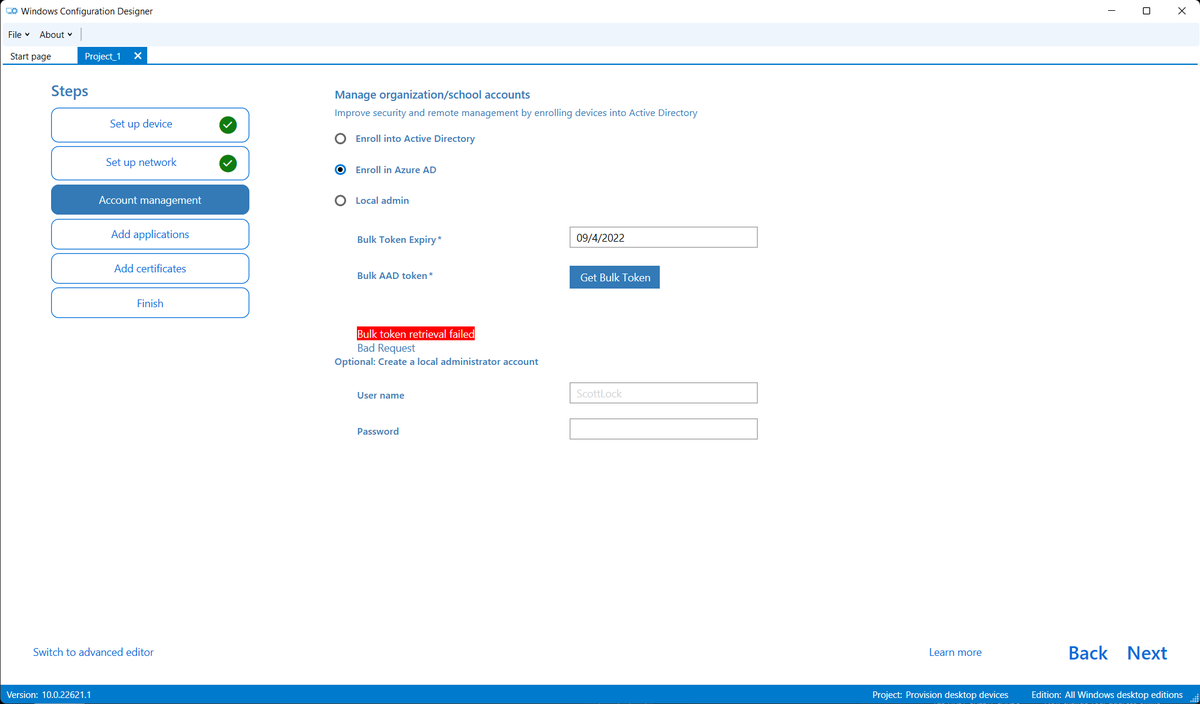Click the Bulk AAD token label
This screenshot has height=704, width=1200.
point(395,276)
